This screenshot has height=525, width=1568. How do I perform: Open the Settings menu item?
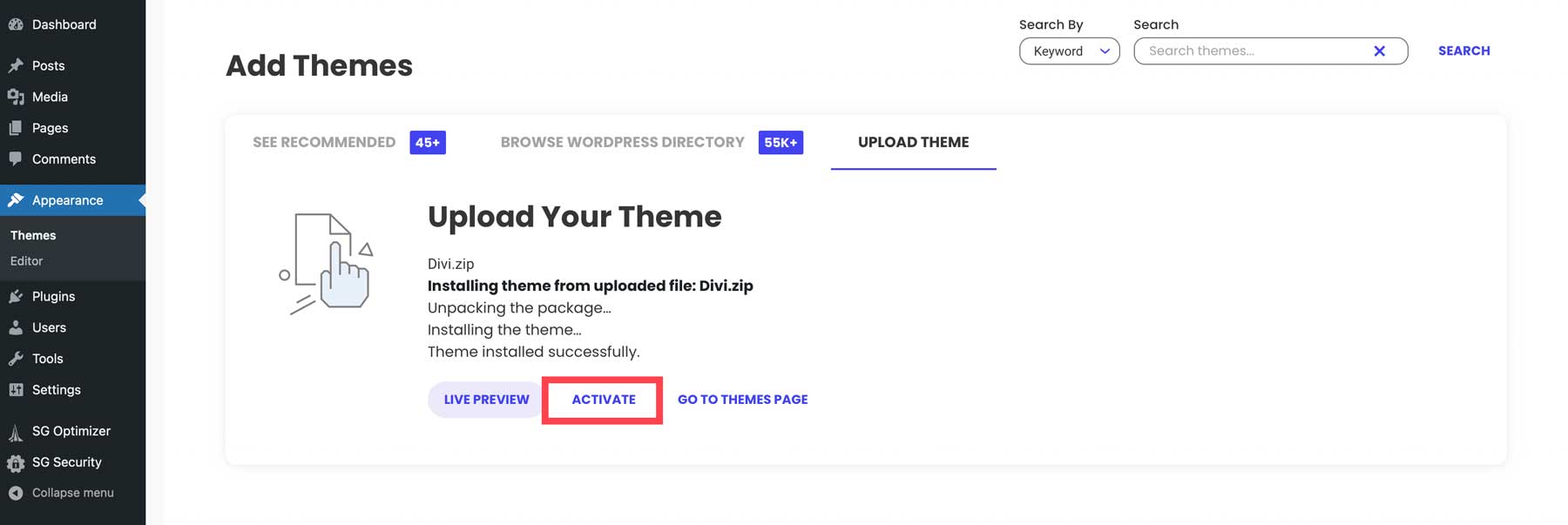[72, 390]
